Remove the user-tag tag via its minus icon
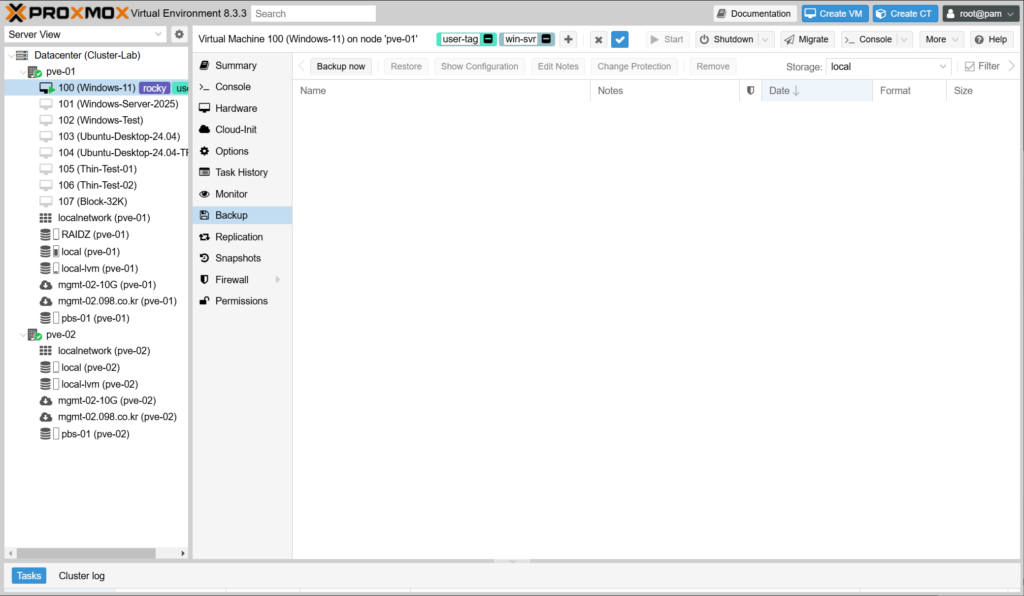 (x=487, y=39)
